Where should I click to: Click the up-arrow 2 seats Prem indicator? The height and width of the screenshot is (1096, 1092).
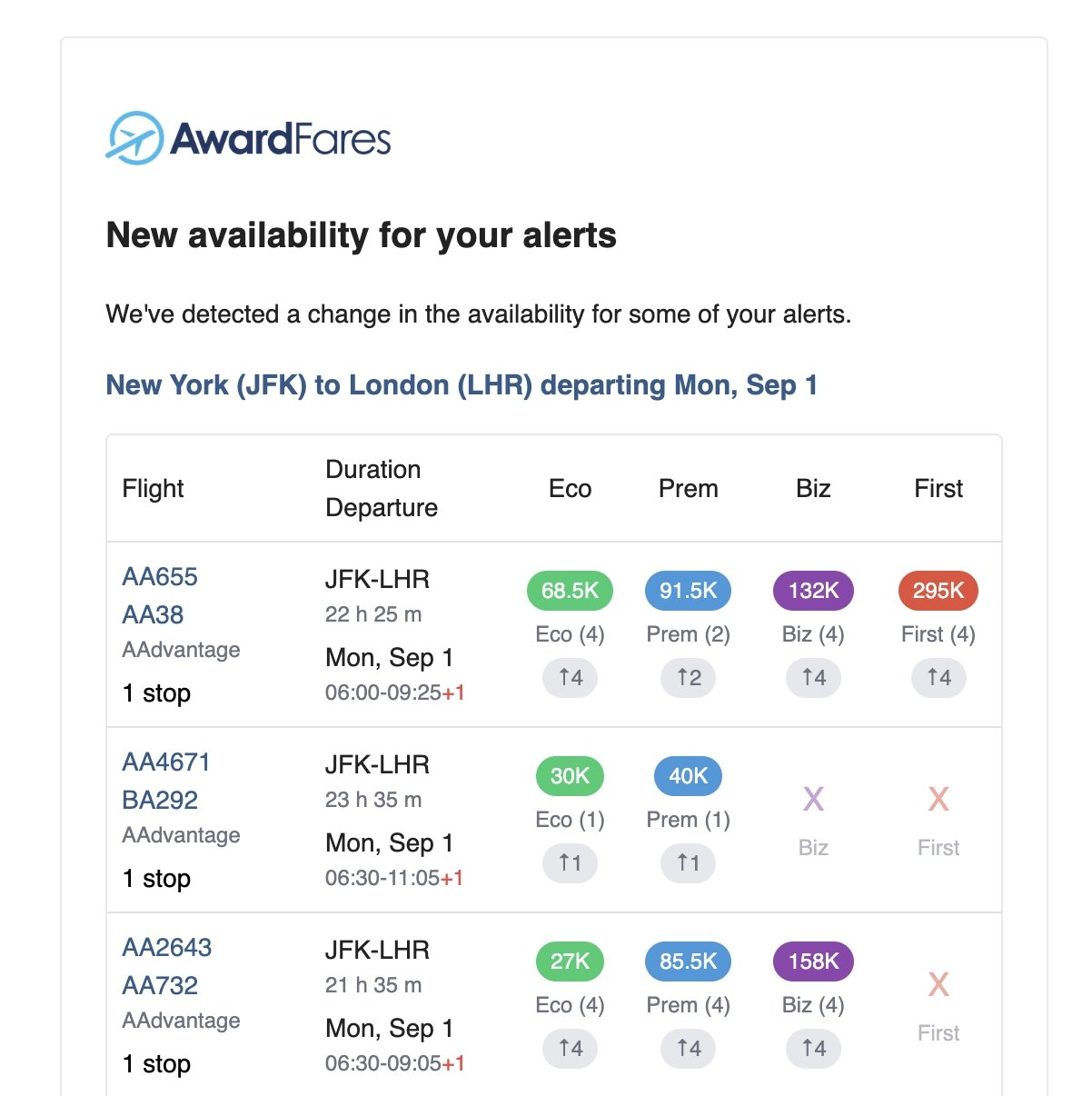(688, 678)
